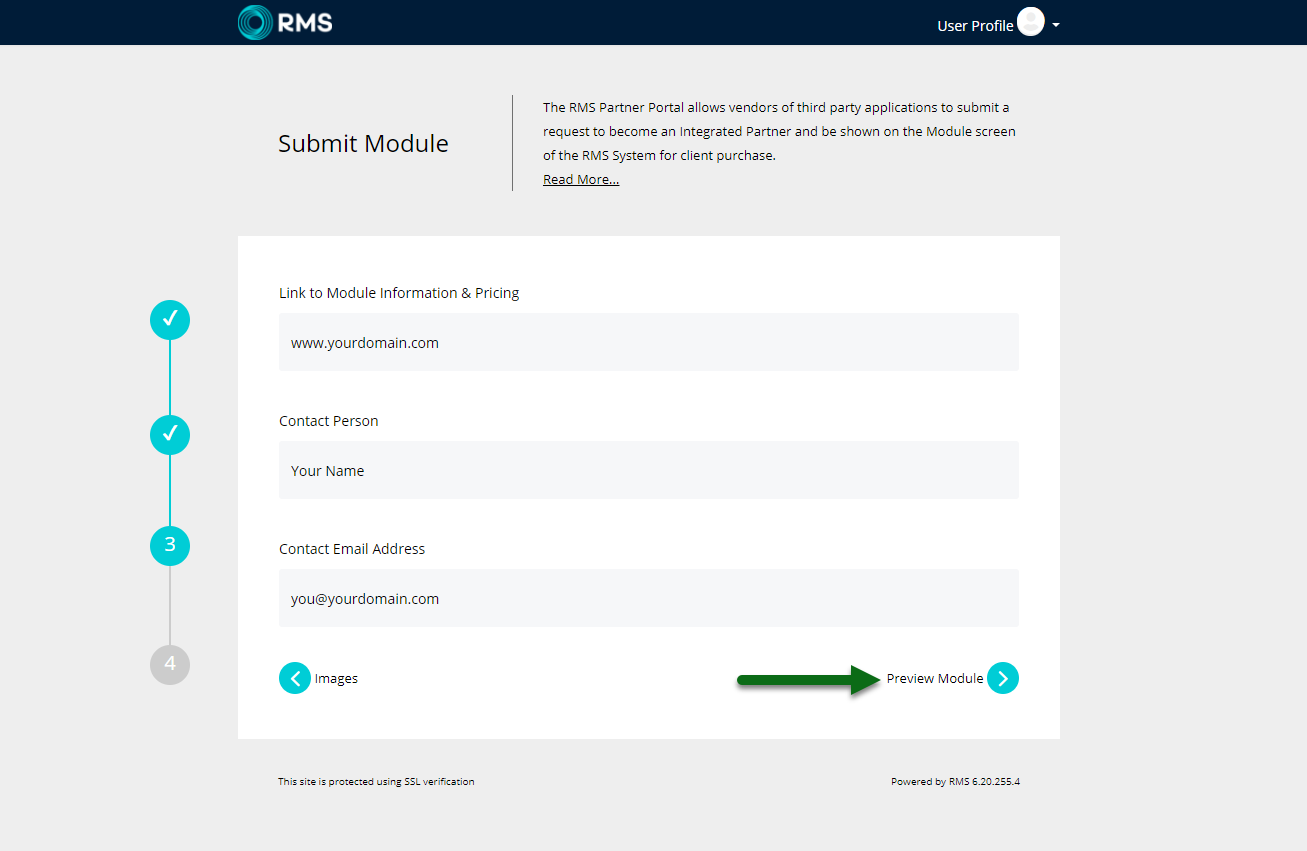Click the User Profile text
The width and height of the screenshot is (1307, 851).
tap(975, 26)
